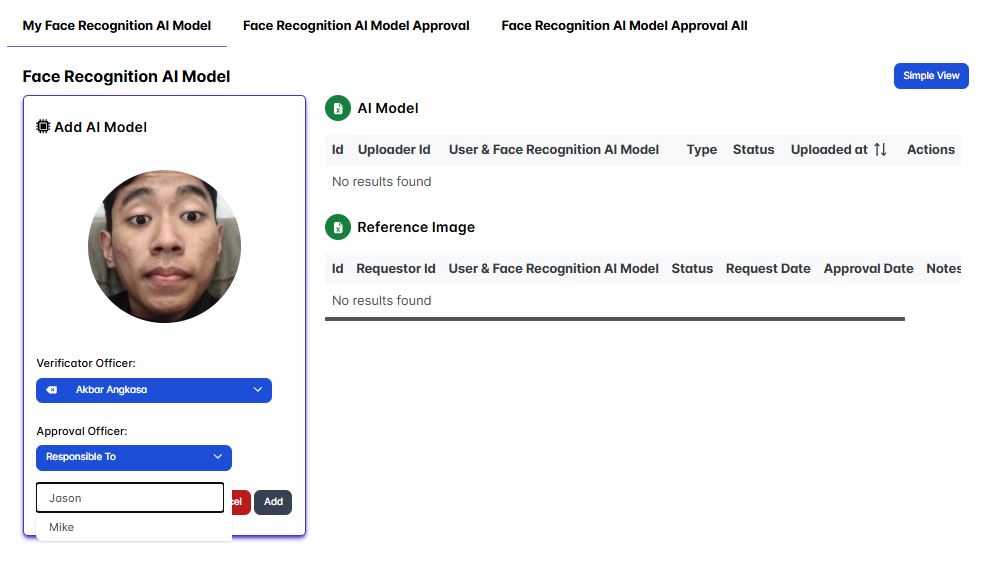Click the chip icon beside Add AI Model
This screenshot has height=562, width=991.
pos(43,127)
